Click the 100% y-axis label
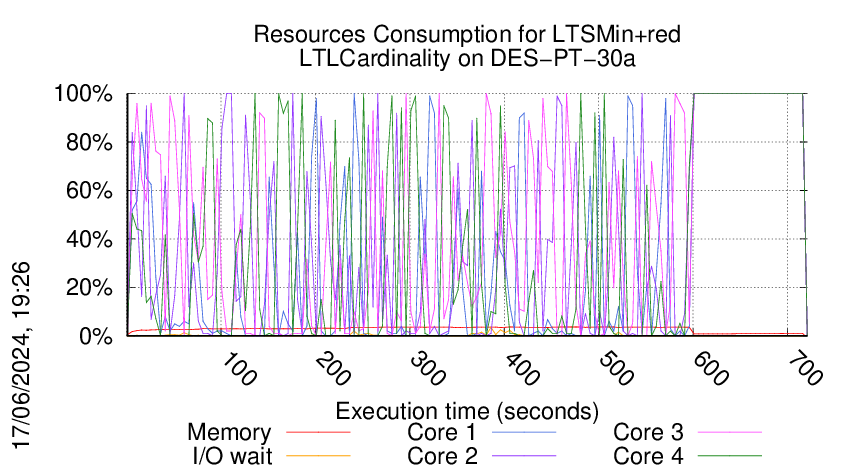Screen dimensions: 850x475 (83, 94)
